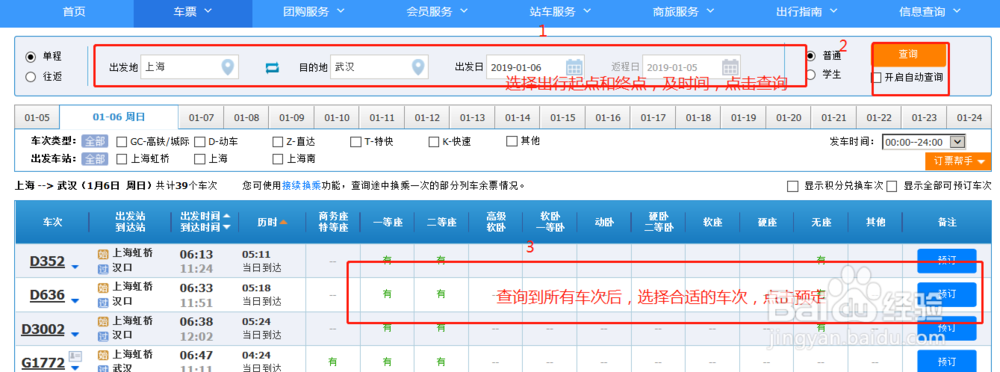Open 会员服务 navigation dropdown
This screenshot has width=1000, height=372.
pyautogui.click(x=438, y=11)
